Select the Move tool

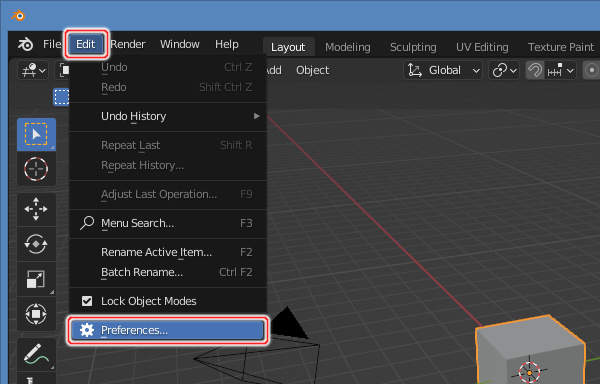(x=36, y=209)
